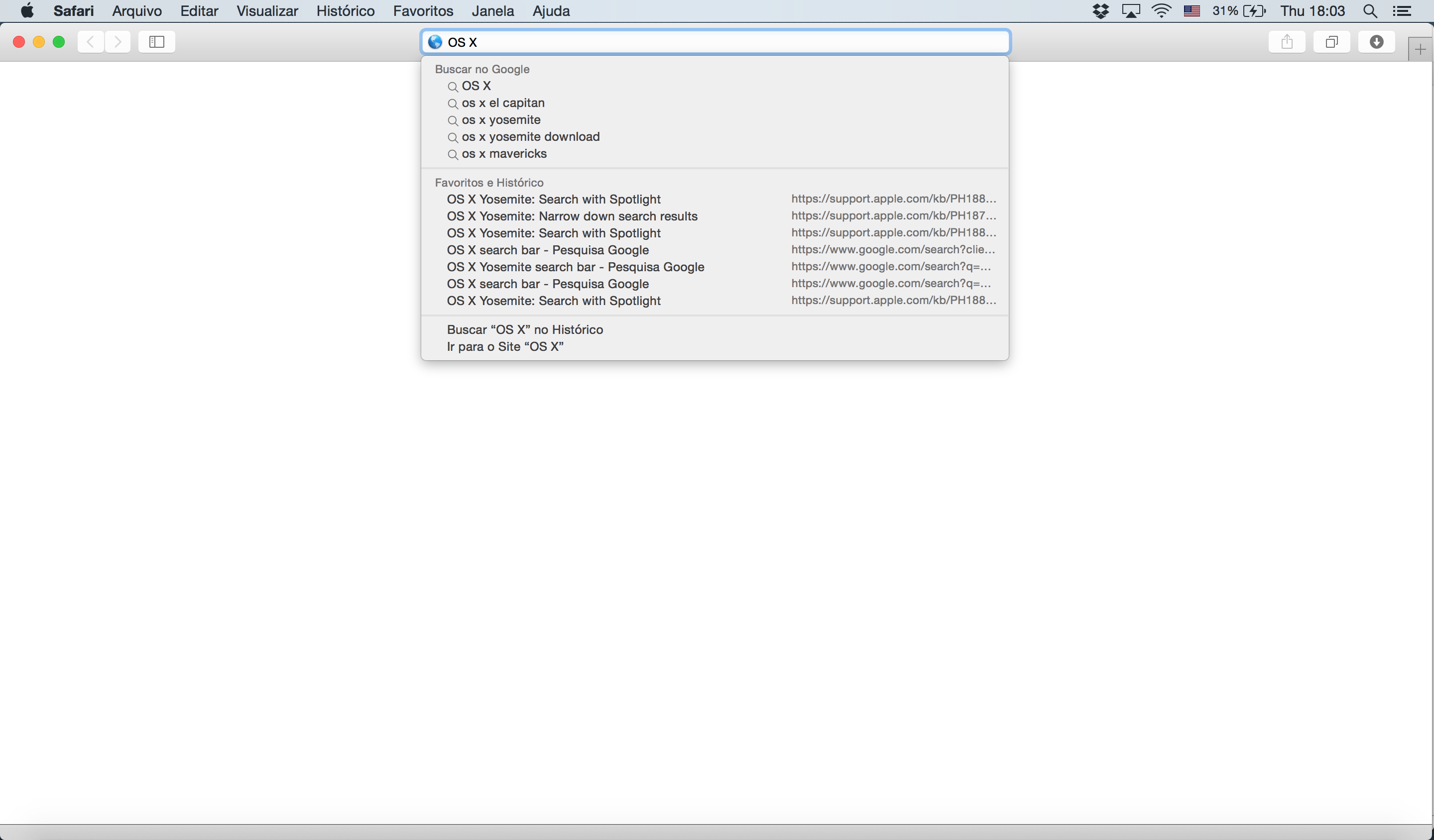Open the Visualizar menu
1434x840 pixels.
click(x=267, y=11)
